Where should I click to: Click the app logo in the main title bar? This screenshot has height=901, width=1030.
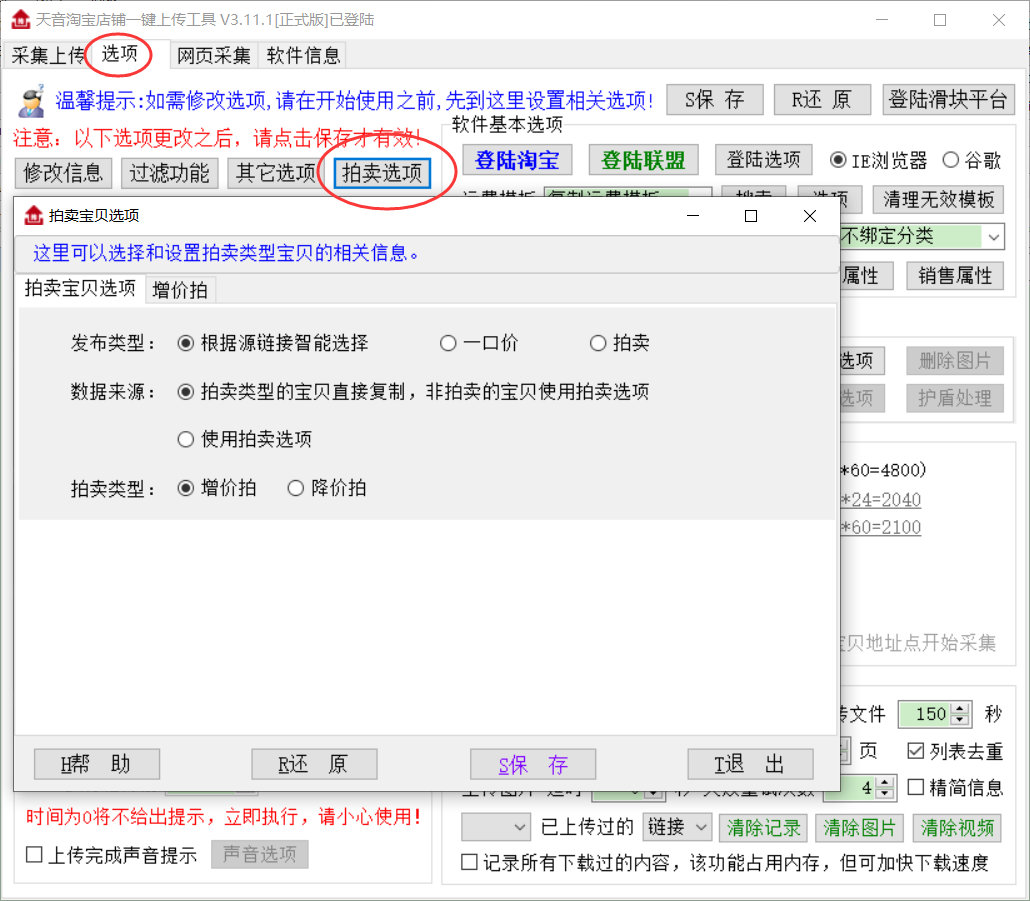coord(20,20)
